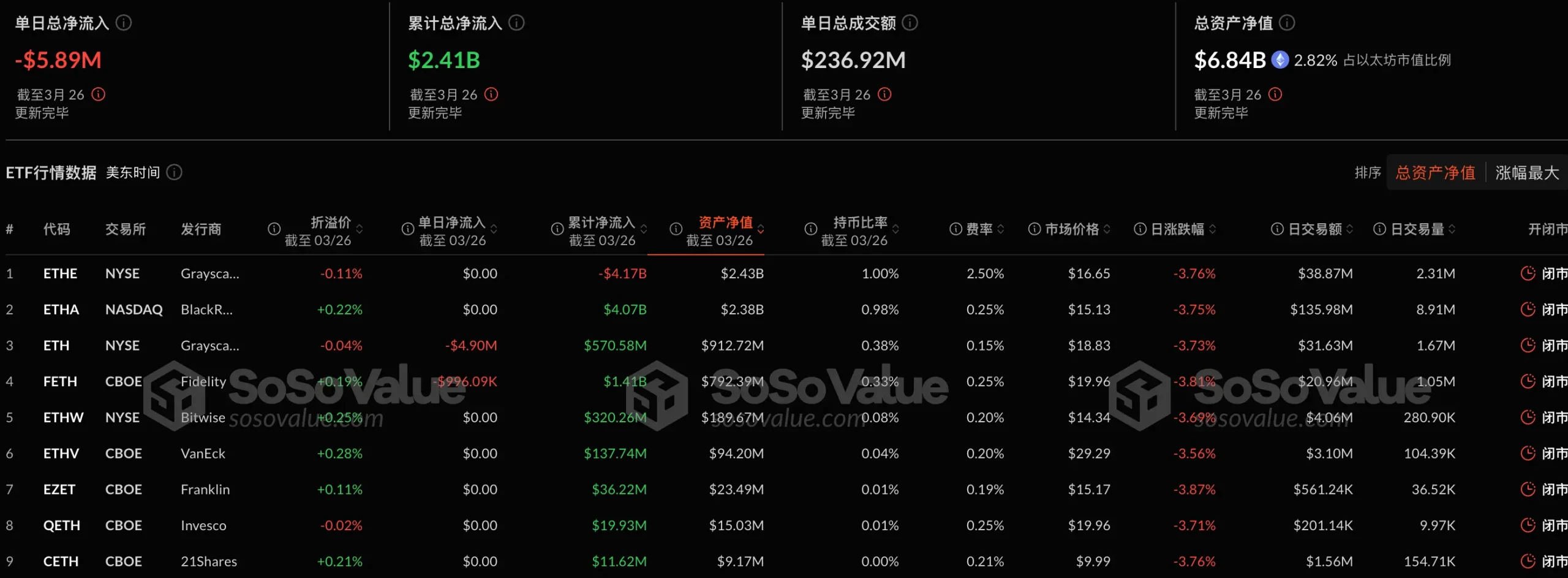Click the ETHE ticker code

pyautogui.click(x=61, y=273)
